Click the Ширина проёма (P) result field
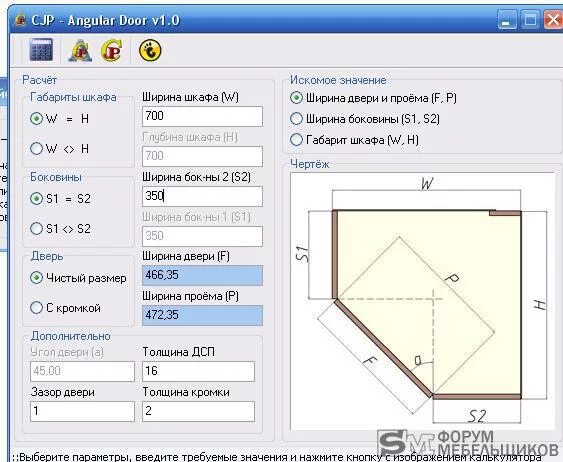 (x=202, y=315)
